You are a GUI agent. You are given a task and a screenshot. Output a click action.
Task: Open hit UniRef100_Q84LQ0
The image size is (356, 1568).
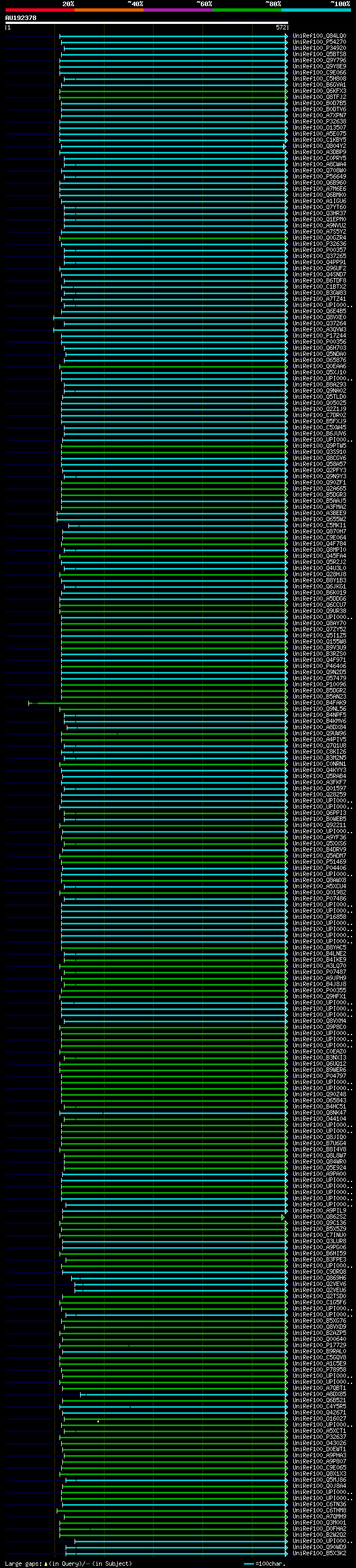click(319, 36)
